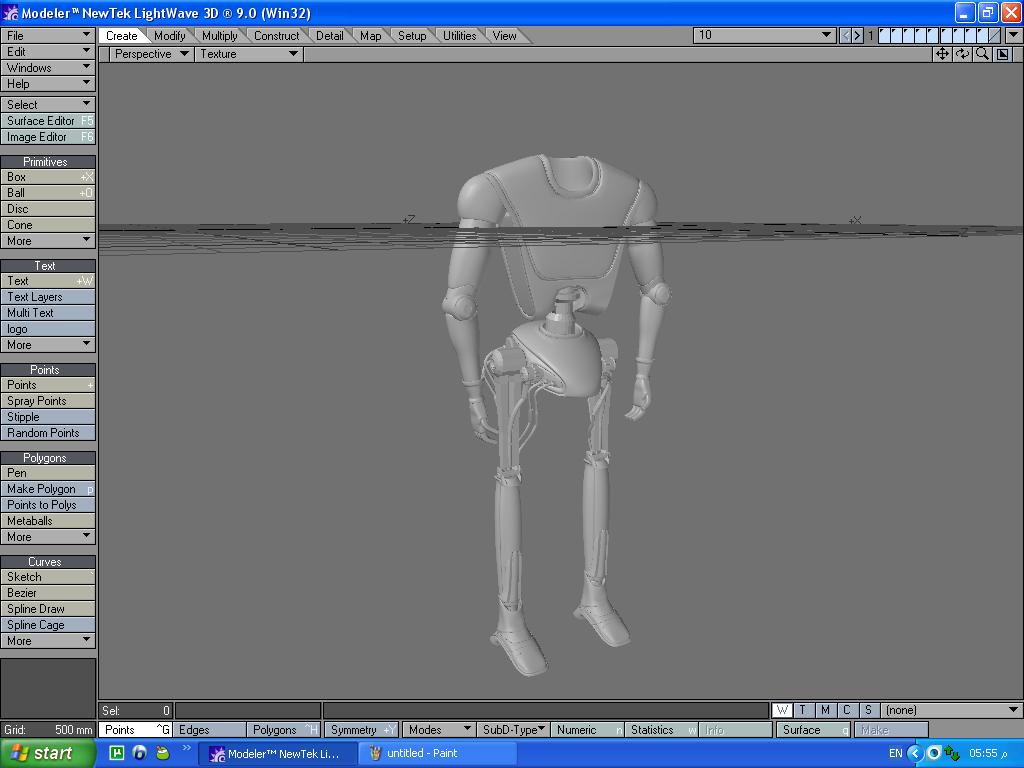This screenshot has width=1024, height=768.
Task: Toggle the M morph map button
Action: tap(825, 710)
